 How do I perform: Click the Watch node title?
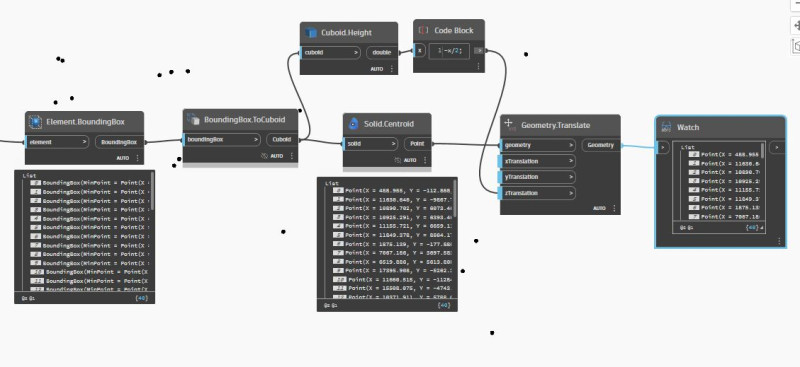click(x=688, y=127)
